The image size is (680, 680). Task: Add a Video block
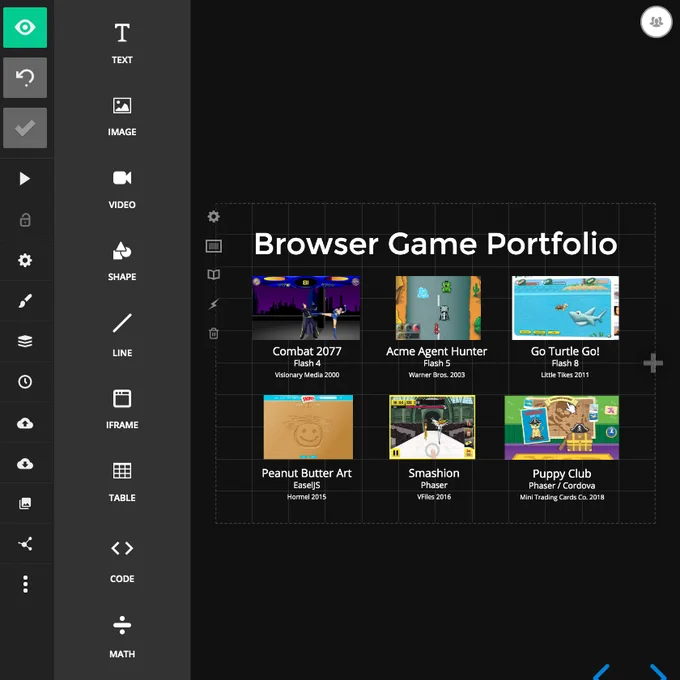(x=122, y=189)
